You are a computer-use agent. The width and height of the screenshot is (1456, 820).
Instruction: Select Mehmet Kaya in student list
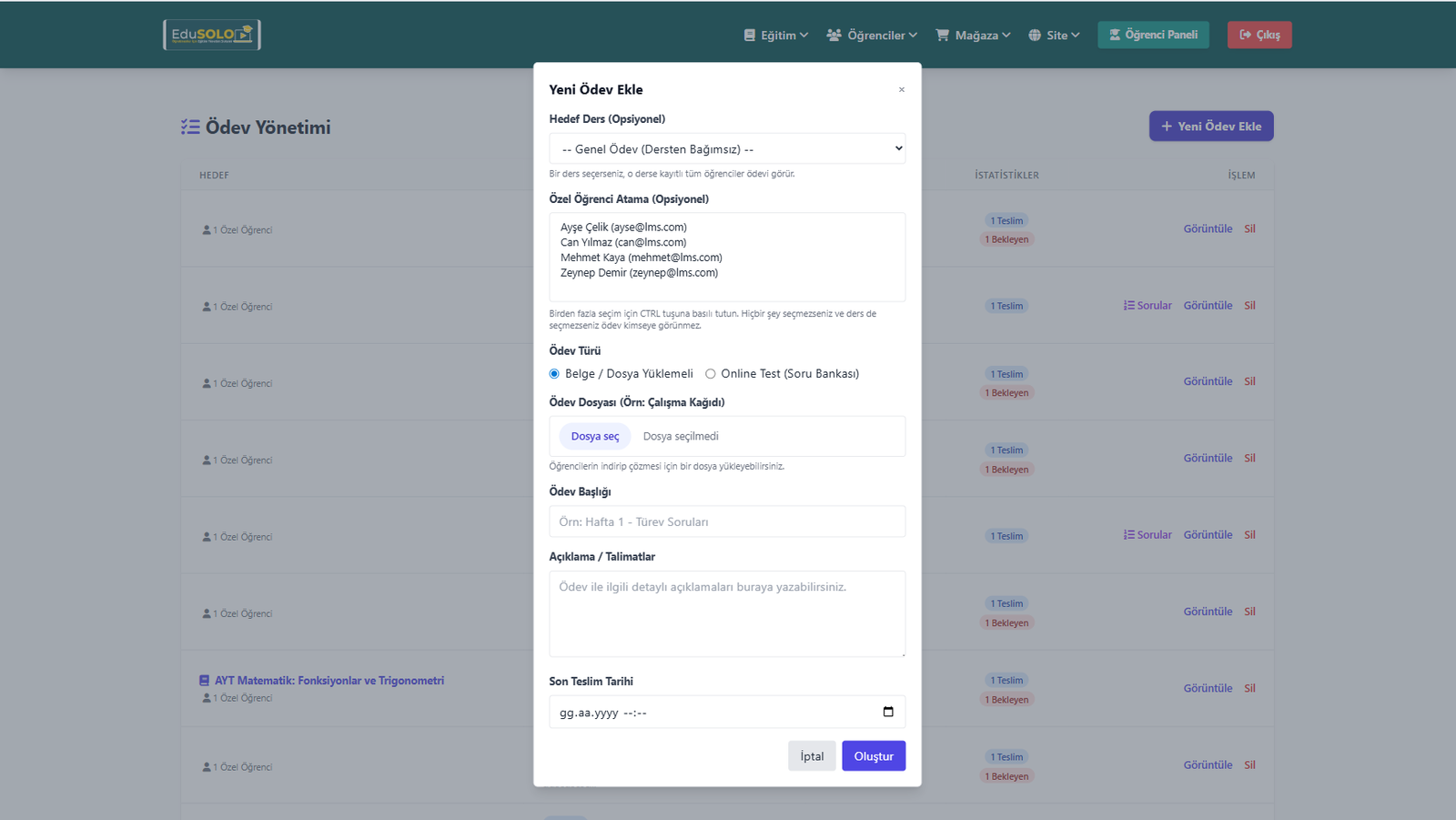click(x=642, y=258)
